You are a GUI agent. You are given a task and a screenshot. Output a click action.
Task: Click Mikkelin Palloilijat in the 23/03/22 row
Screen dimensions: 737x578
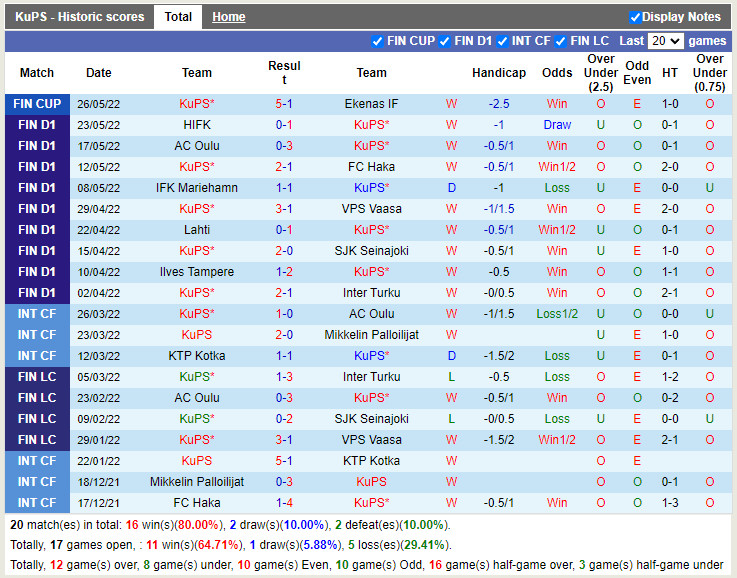371,335
